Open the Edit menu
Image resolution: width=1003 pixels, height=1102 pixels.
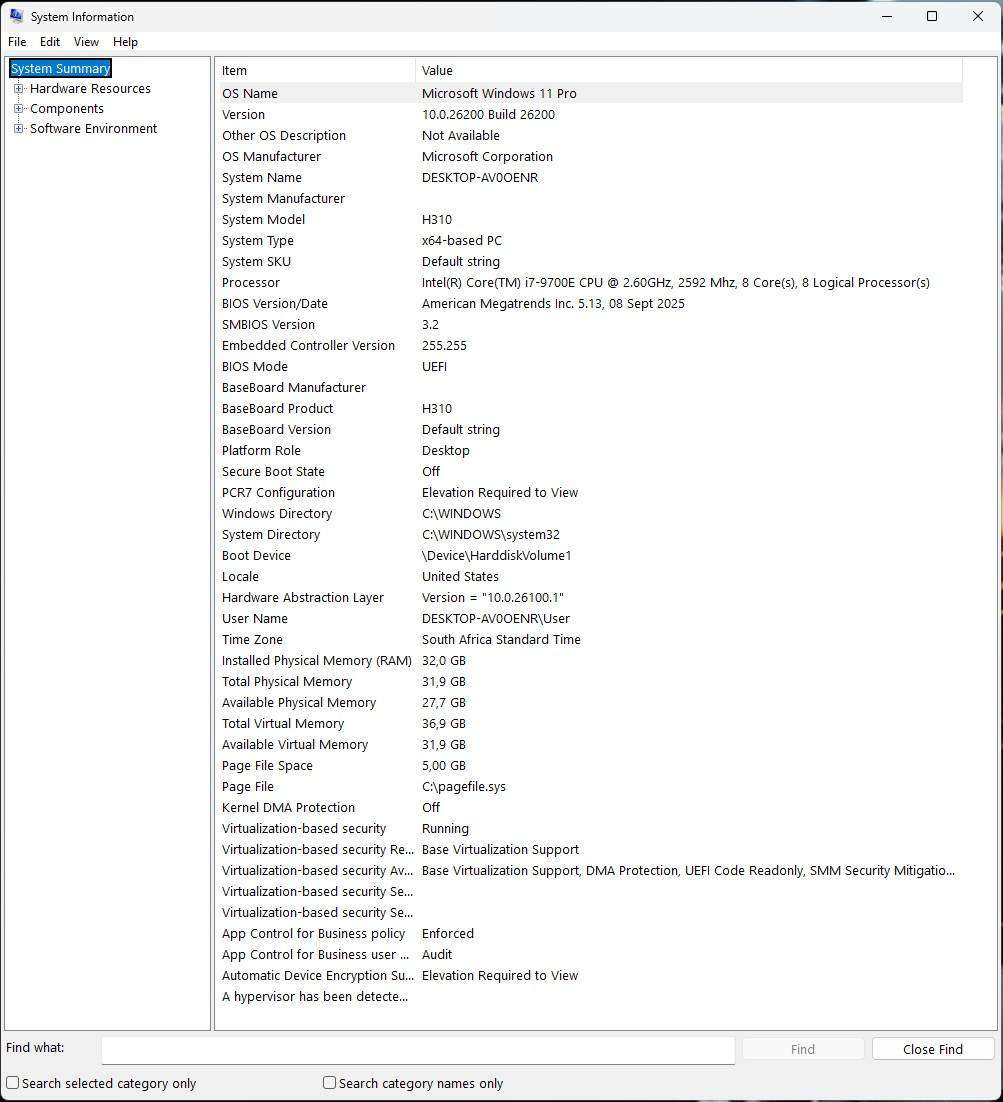(x=49, y=42)
